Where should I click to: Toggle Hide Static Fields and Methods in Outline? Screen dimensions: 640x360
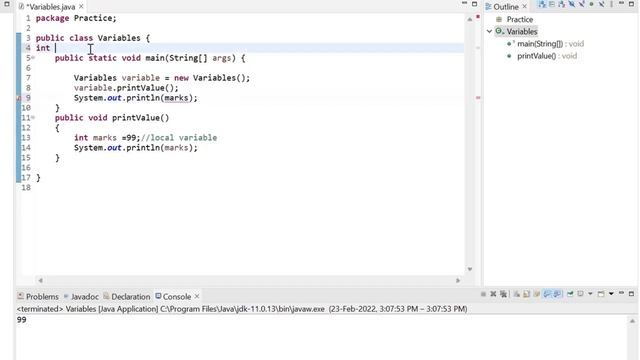click(582, 4)
